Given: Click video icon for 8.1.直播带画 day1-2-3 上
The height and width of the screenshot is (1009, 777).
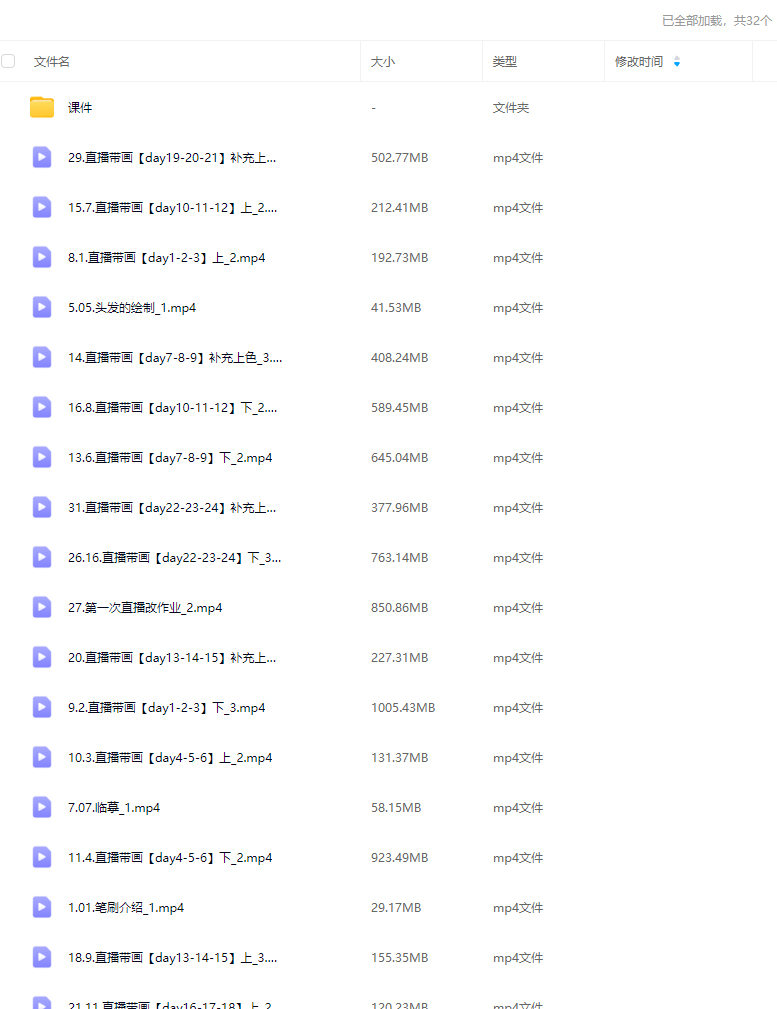Looking at the screenshot, I should coord(42,257).
